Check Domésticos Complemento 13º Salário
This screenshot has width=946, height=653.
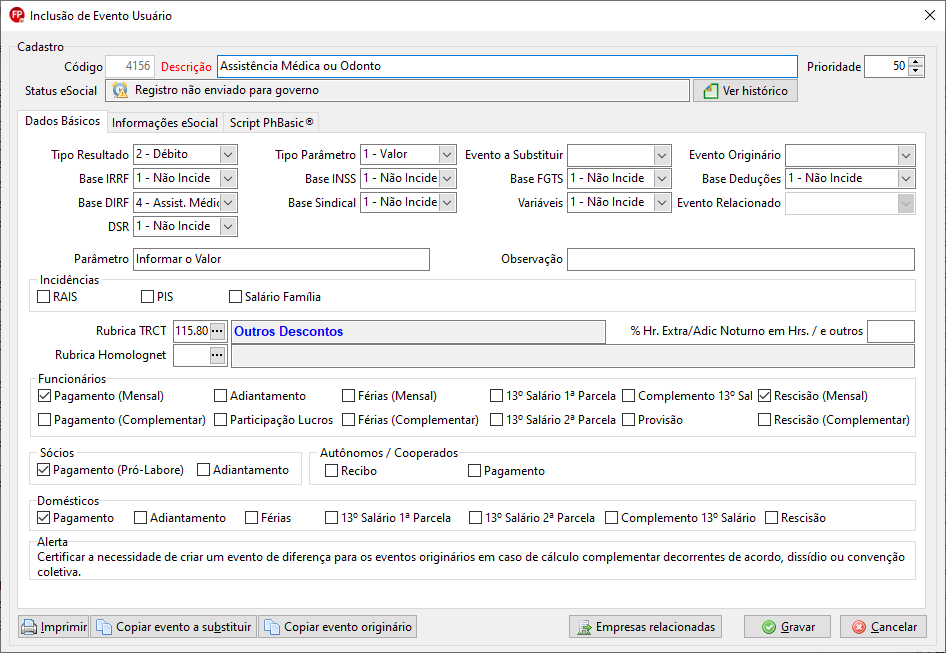click(612, 518)
